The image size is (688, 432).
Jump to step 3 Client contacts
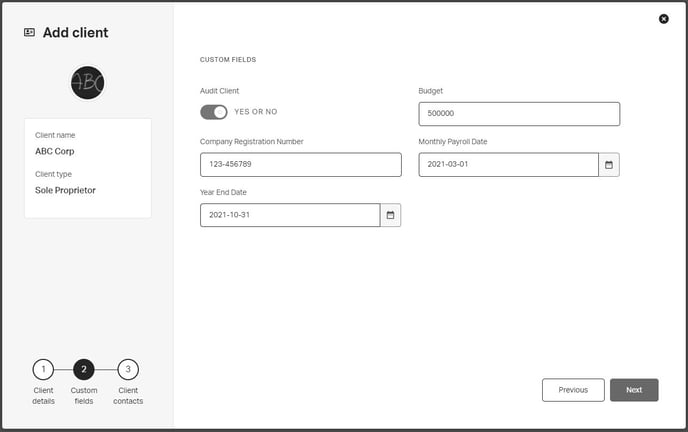click(128, 370)
